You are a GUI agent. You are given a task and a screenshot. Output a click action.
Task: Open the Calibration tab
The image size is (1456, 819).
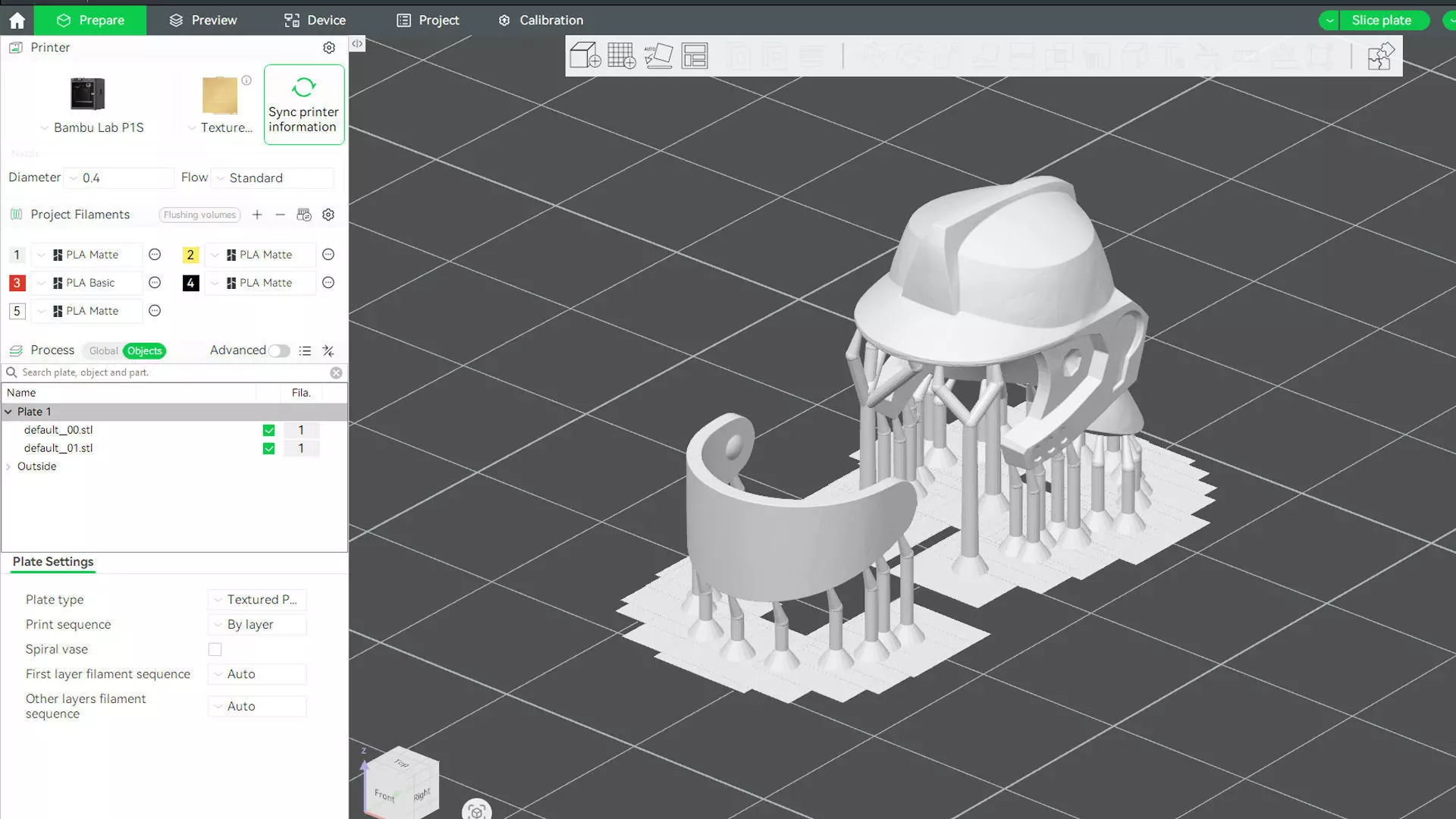(541, 20)
